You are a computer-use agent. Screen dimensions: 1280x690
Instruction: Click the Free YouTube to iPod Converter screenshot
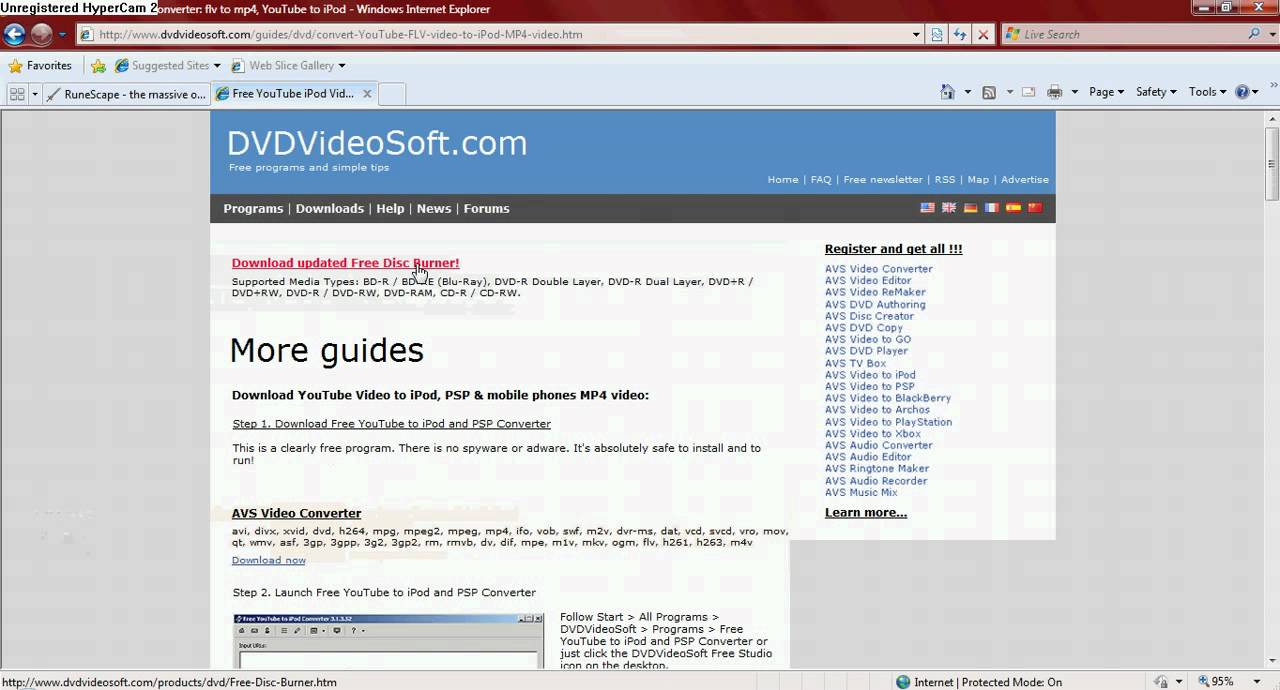pyautogui.click(x=389, y=642)
